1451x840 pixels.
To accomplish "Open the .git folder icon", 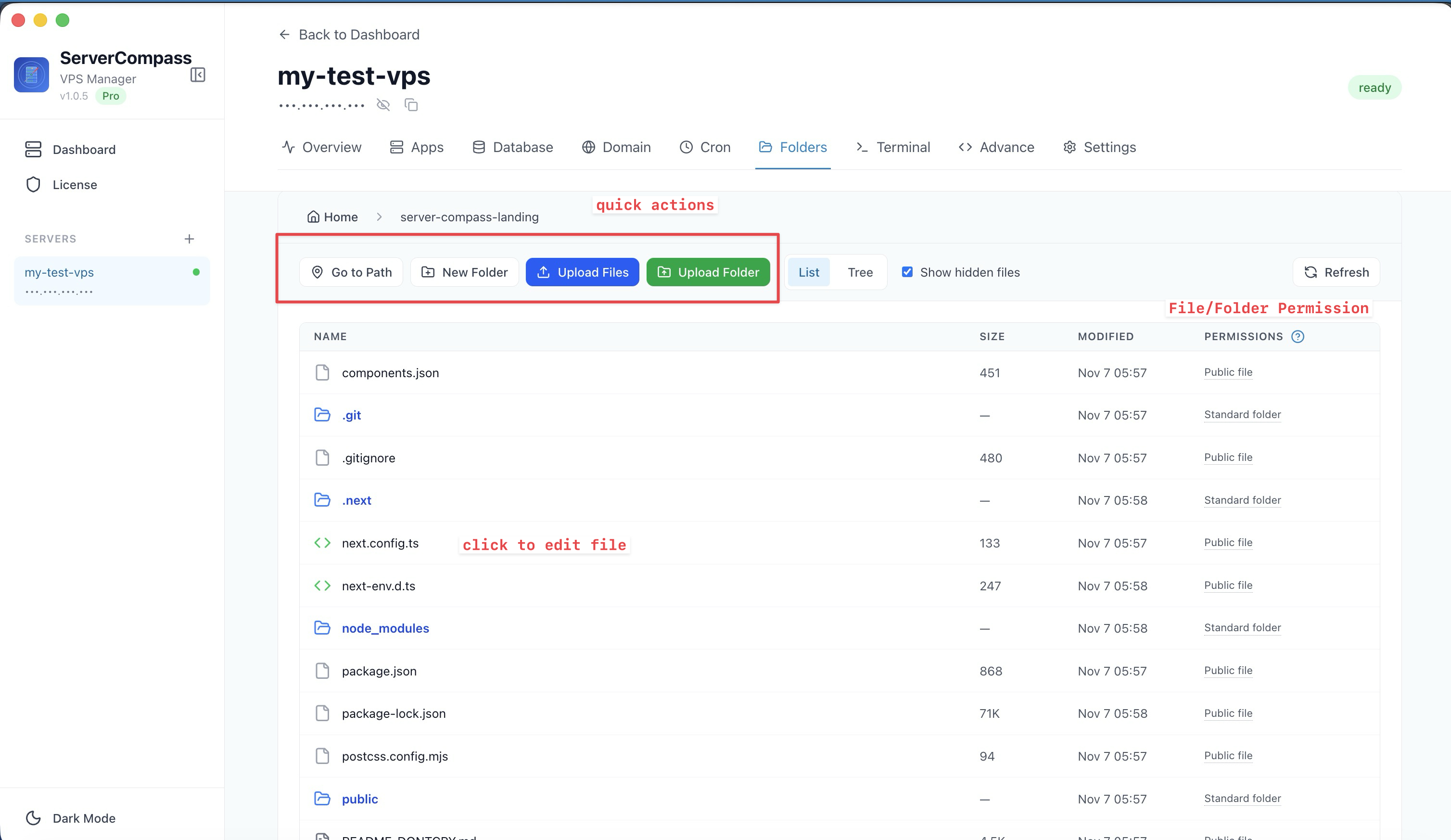I will (x=322, y=415).
